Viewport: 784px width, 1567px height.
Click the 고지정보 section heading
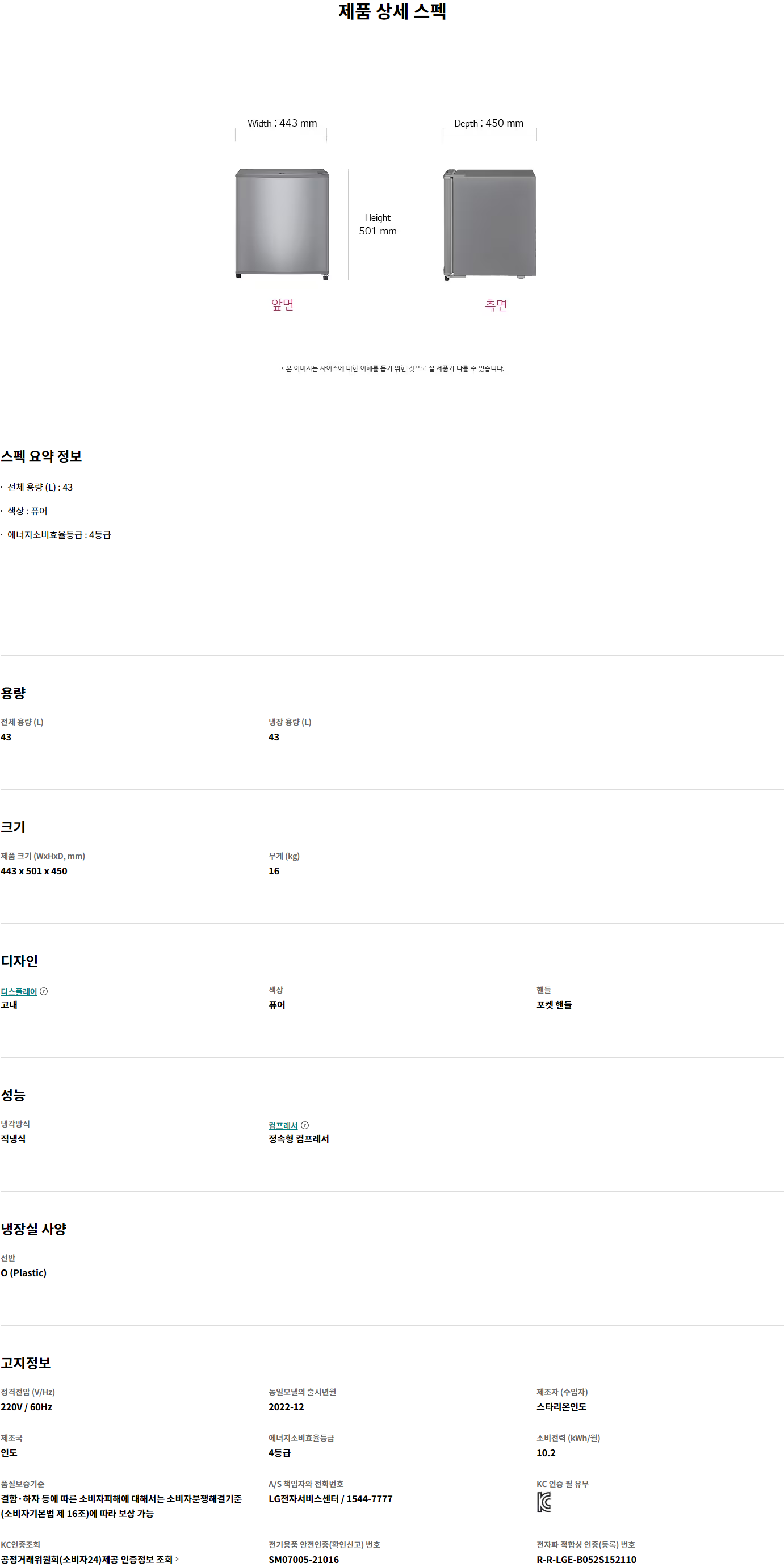(x=26, y=1363)
